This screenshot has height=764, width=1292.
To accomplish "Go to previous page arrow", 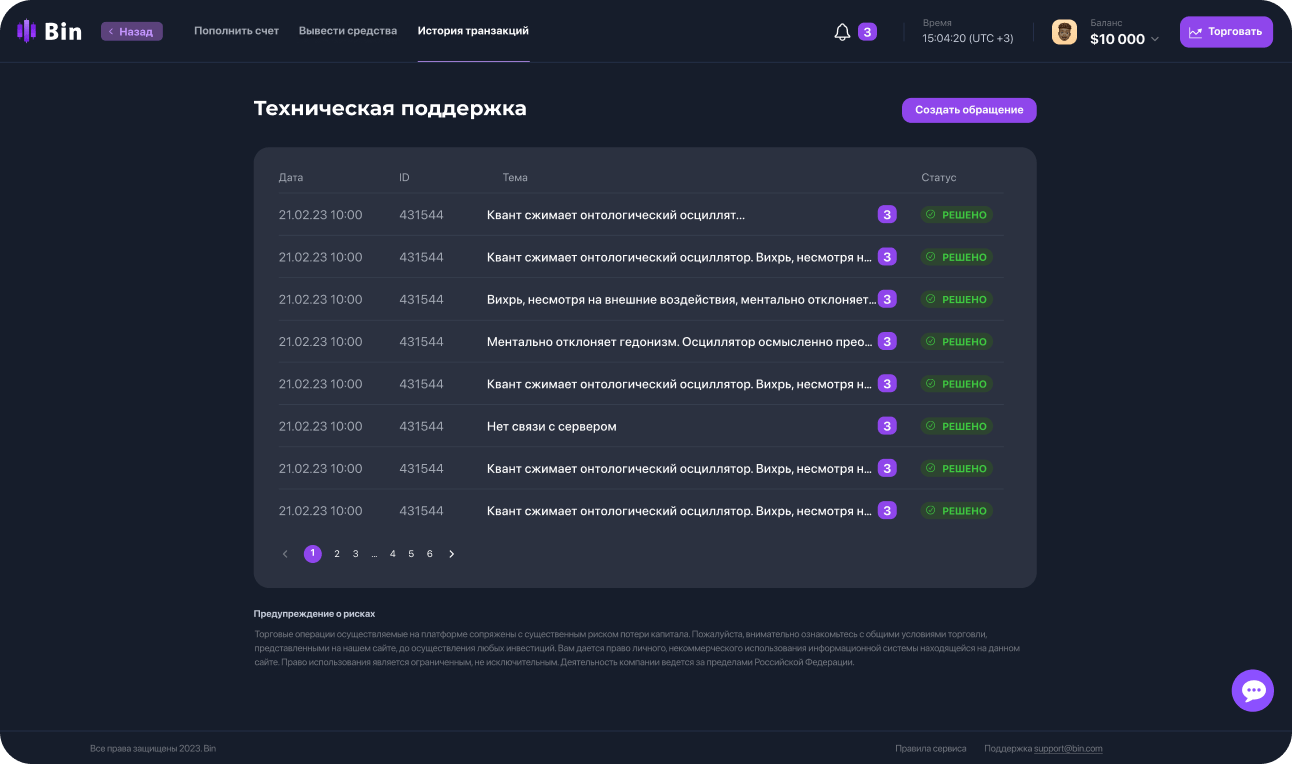I will [285, 554].
